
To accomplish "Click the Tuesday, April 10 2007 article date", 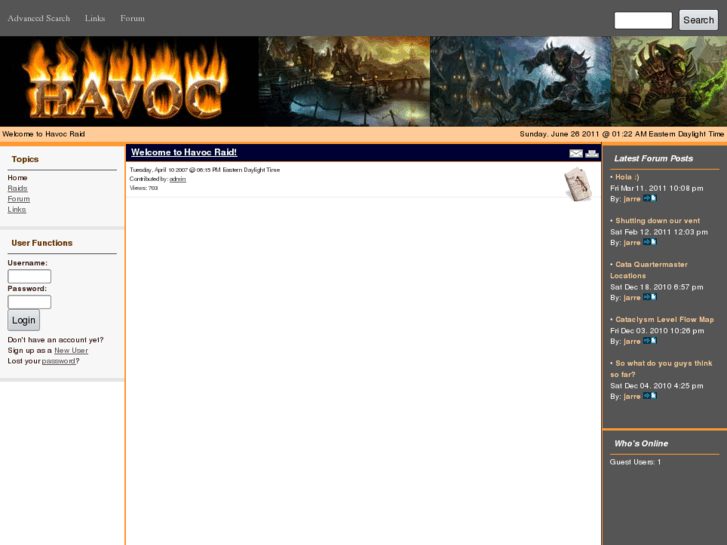I will (x=204, y=170).
